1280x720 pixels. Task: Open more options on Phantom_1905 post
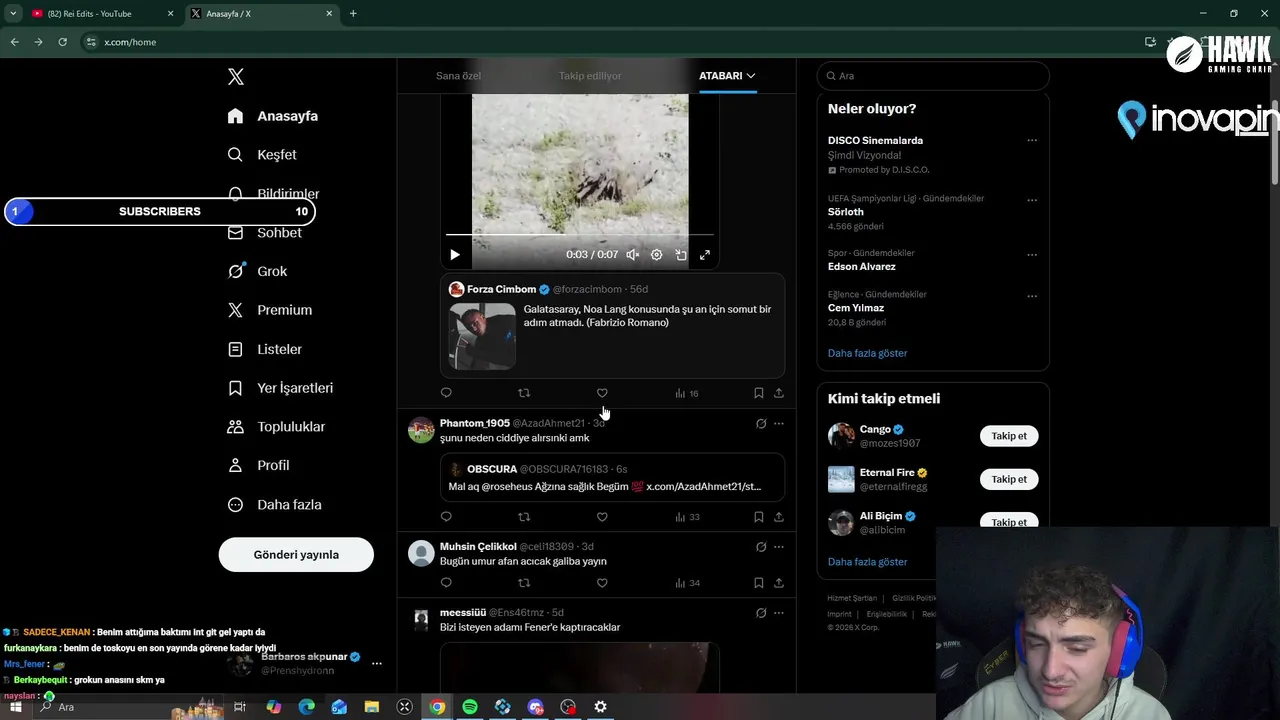point(779,424)
